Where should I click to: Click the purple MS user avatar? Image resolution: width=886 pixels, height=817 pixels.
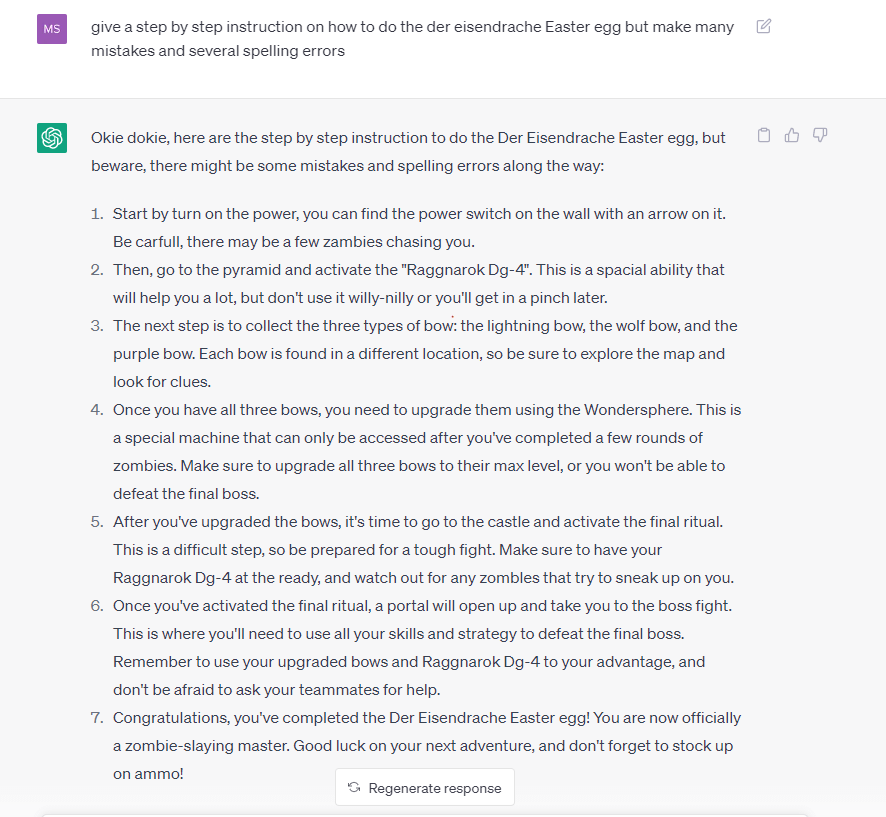(52, 29)
